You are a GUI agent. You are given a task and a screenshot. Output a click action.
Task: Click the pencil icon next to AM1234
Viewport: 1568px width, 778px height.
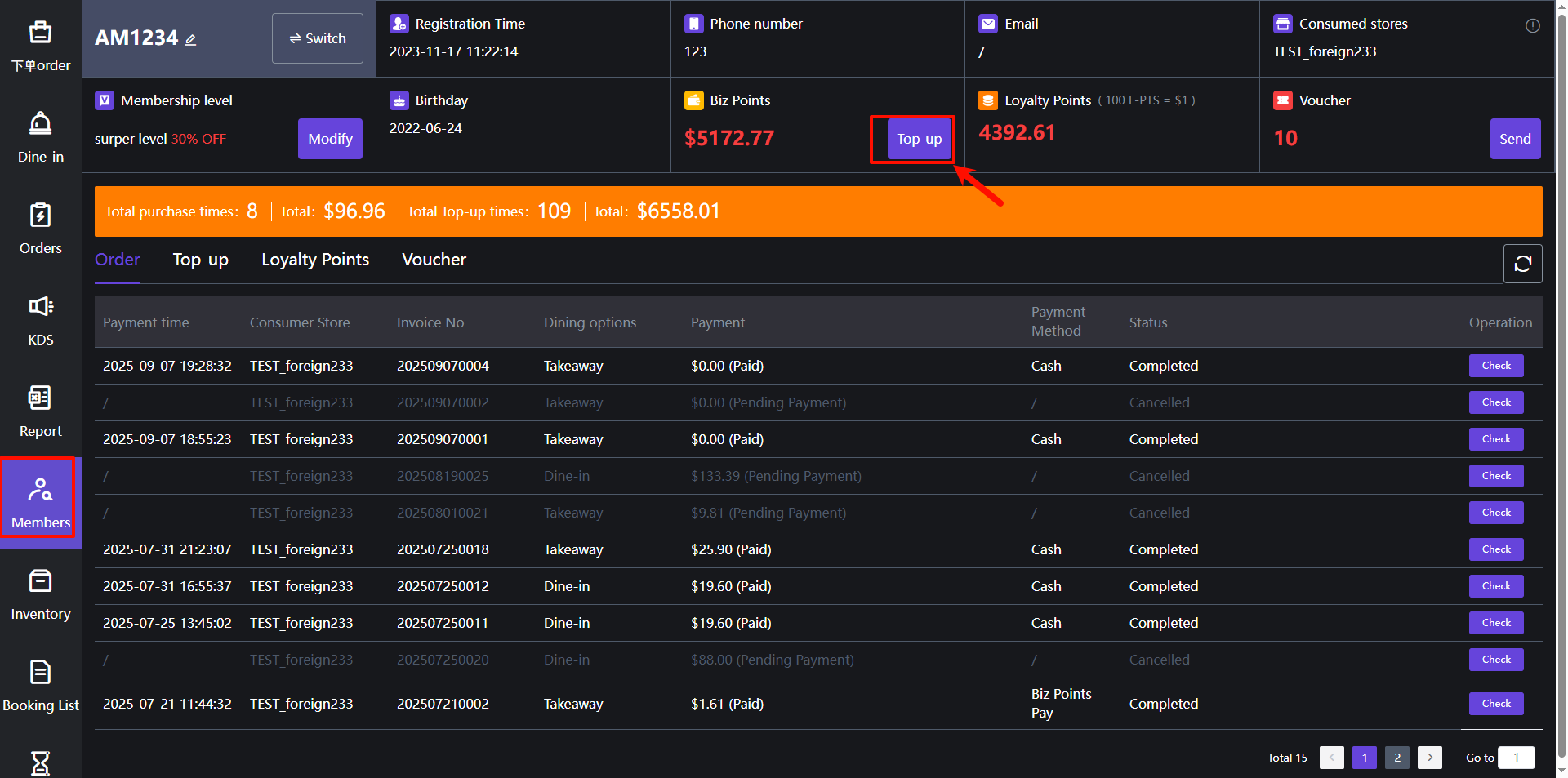[x=191, y=39]
